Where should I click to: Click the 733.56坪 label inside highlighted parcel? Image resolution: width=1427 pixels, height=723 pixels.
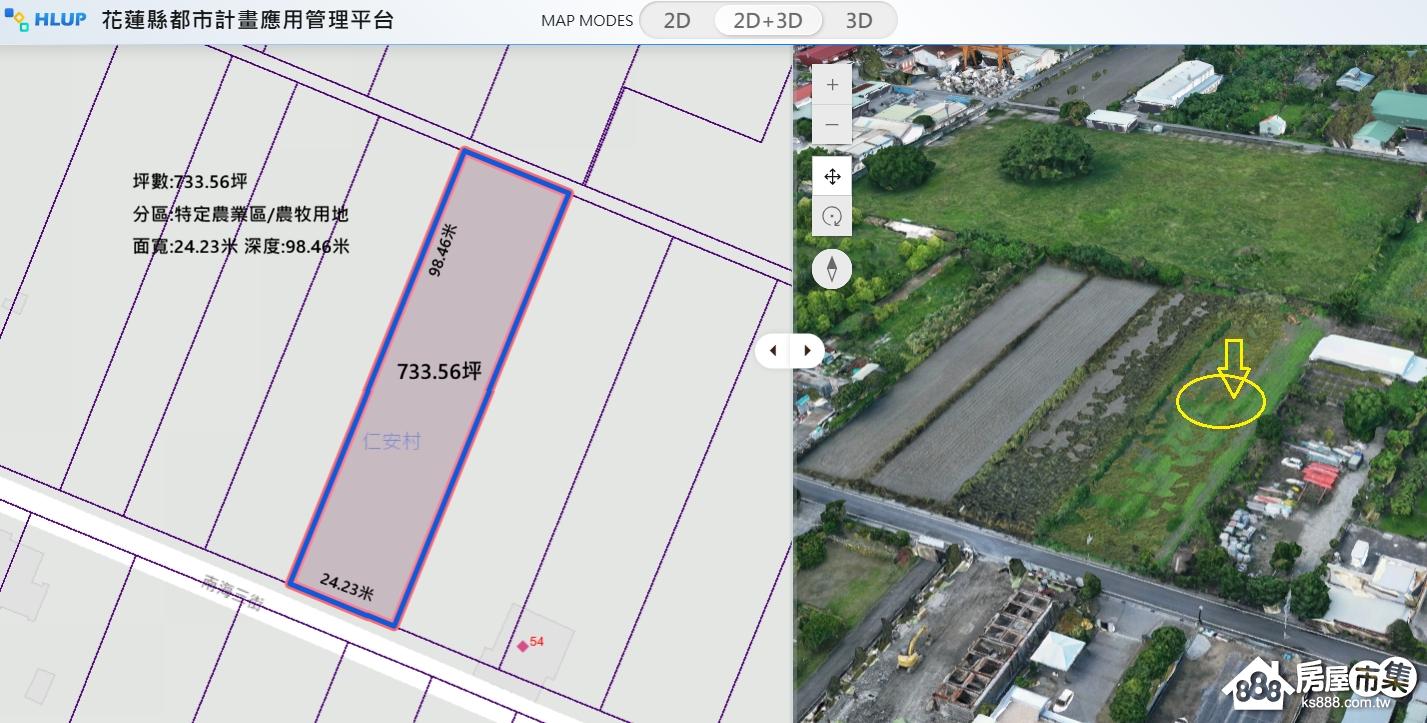(x=439, y=372)
